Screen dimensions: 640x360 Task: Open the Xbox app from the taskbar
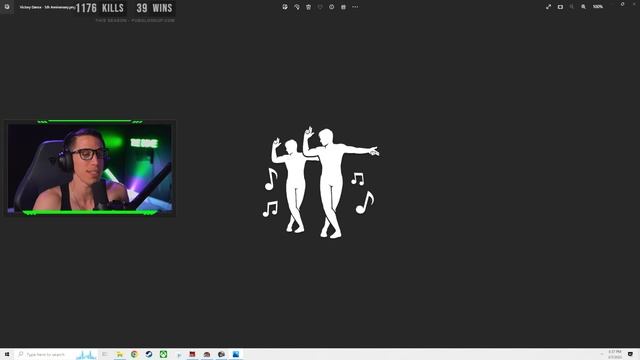point(163,354)
